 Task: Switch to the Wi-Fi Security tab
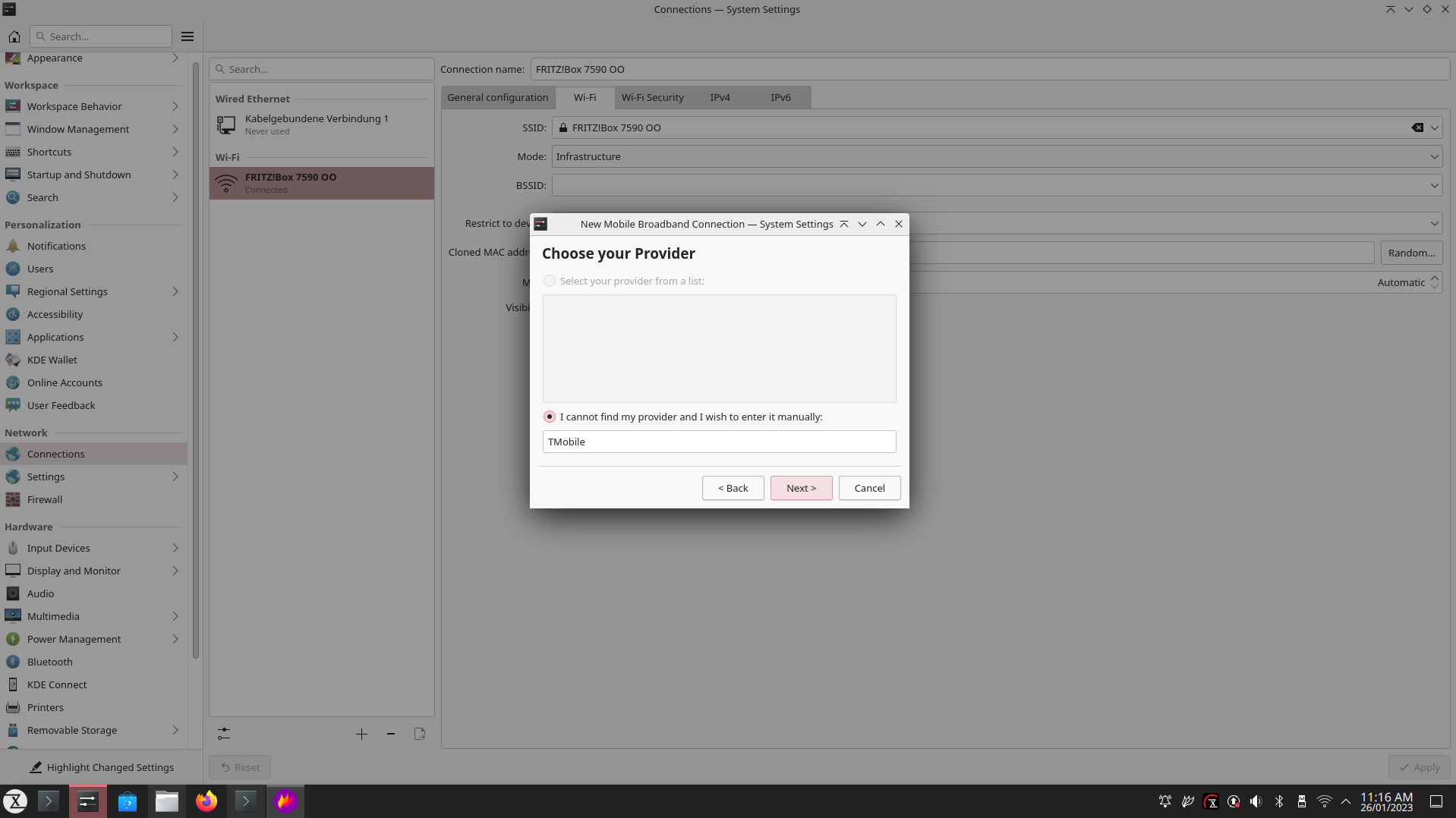point(652,97)
